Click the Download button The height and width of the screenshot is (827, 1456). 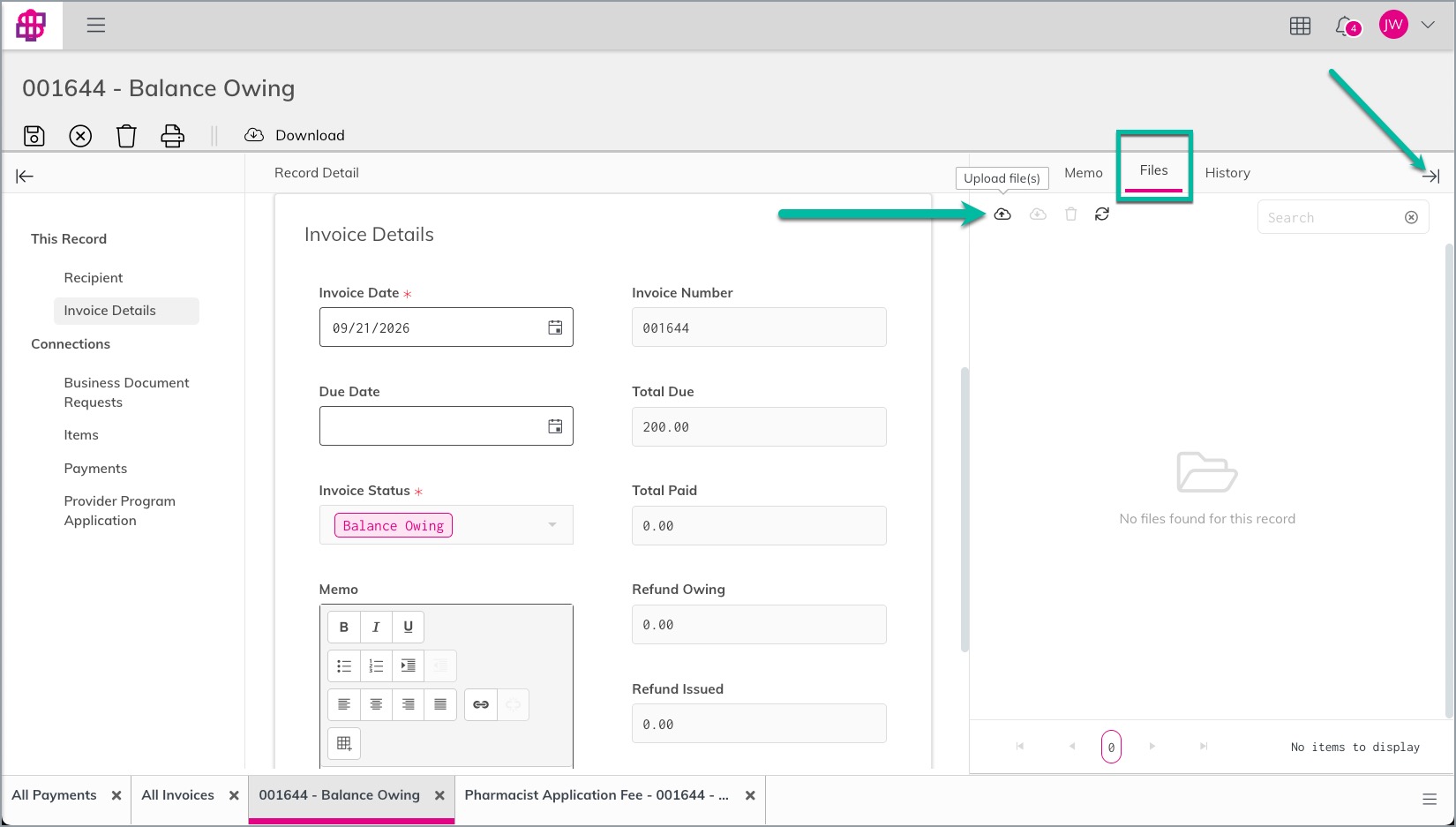[x=294, y=135]
